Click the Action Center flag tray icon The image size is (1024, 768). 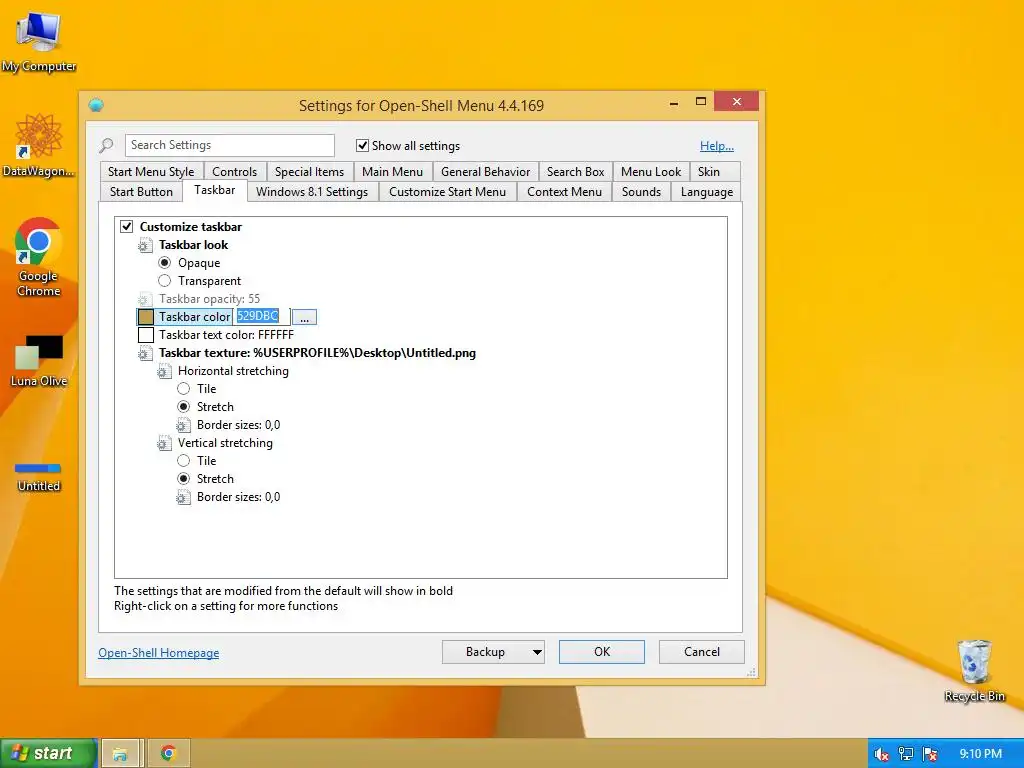click(x=931, y=754)
